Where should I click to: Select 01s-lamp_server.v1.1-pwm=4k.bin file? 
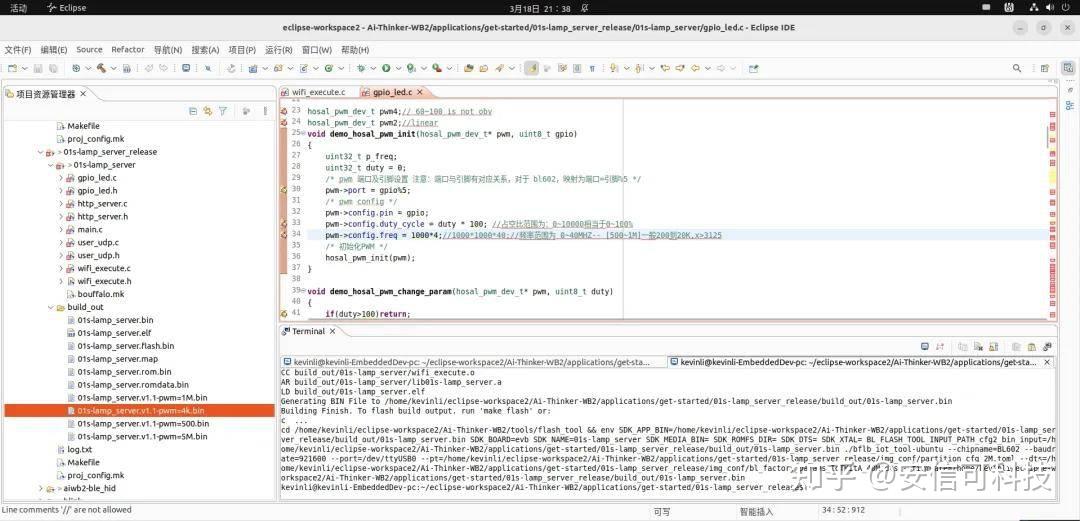(x=140, y=411)
